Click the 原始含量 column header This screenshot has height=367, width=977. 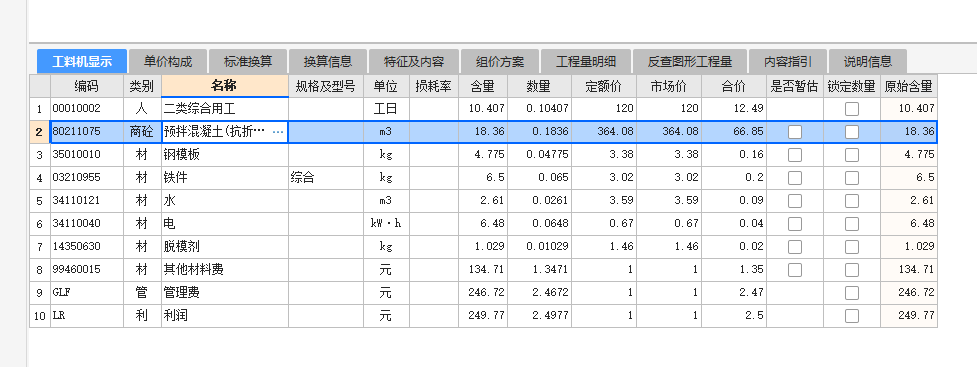coord(908,86)
